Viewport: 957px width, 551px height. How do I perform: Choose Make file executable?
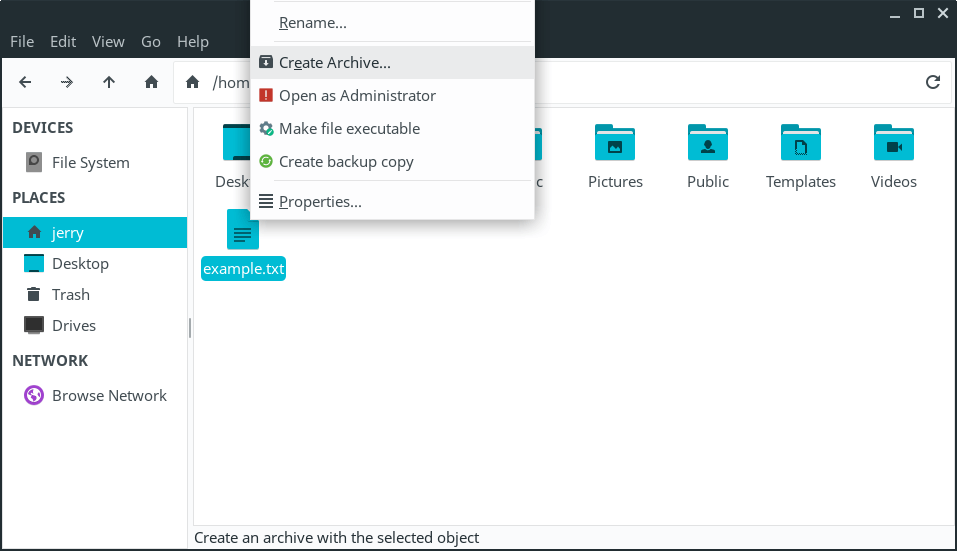pyautogui.click(x=349, y=129)
